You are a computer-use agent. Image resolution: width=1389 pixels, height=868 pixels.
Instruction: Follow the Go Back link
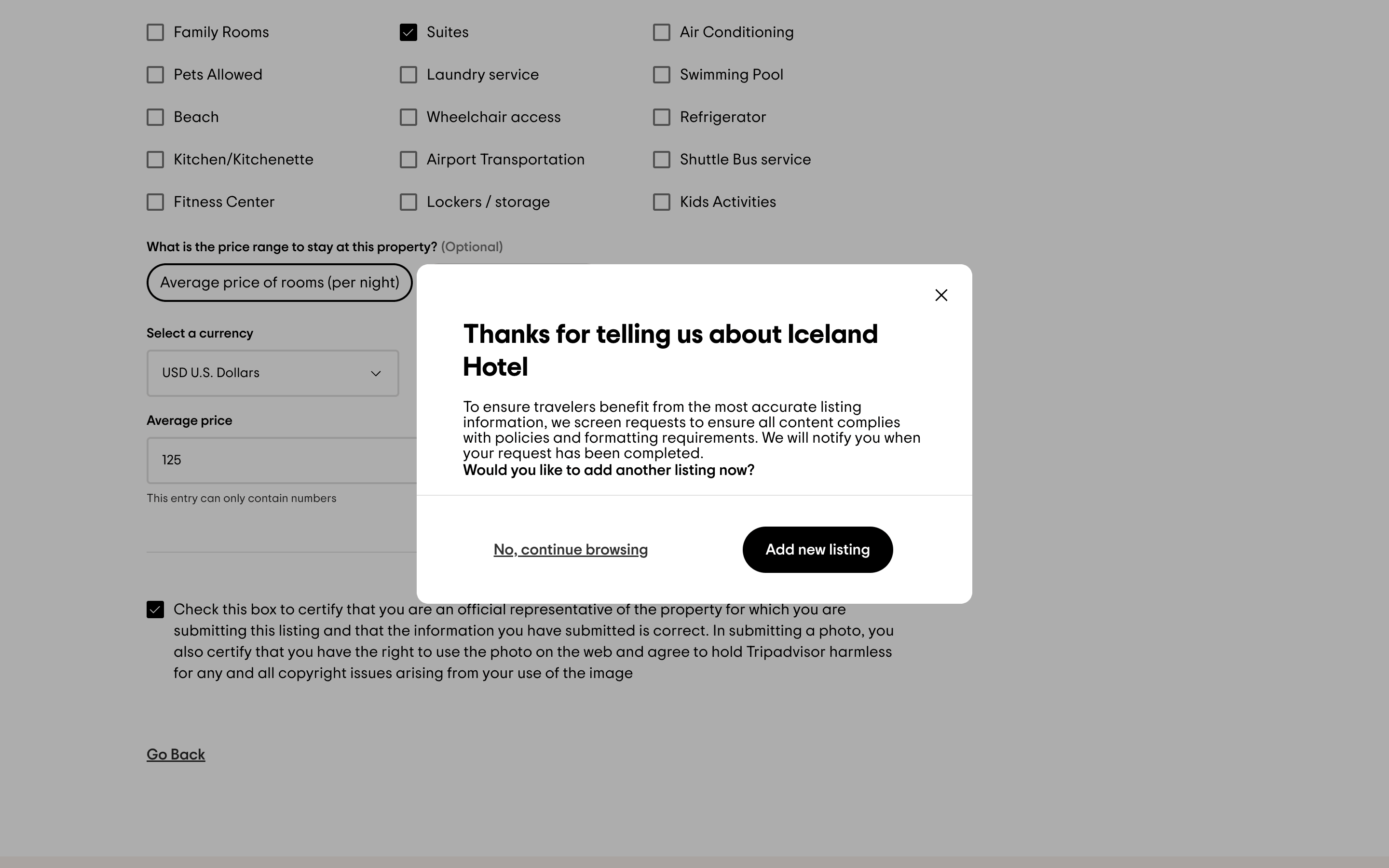(176, 754)
